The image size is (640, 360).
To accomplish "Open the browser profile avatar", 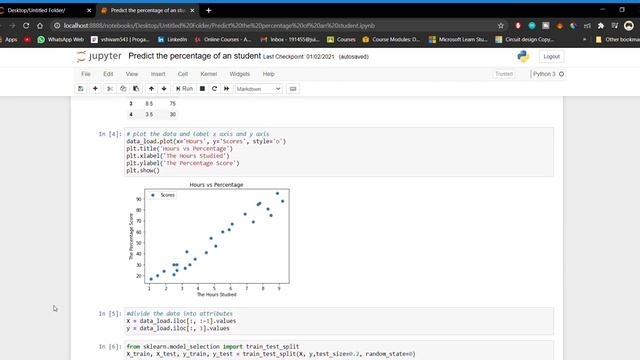I will tap(629, 25).
